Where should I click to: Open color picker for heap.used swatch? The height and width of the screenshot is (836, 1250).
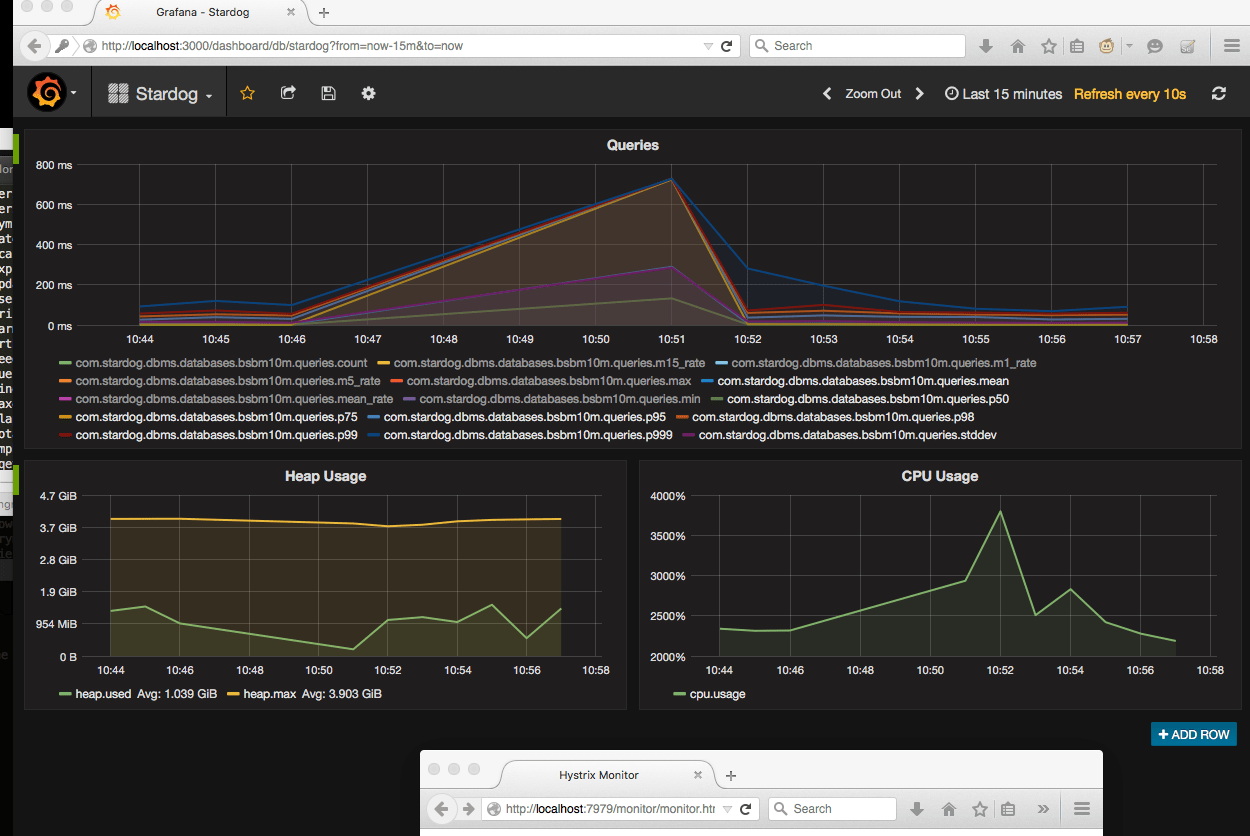(65, 693)
